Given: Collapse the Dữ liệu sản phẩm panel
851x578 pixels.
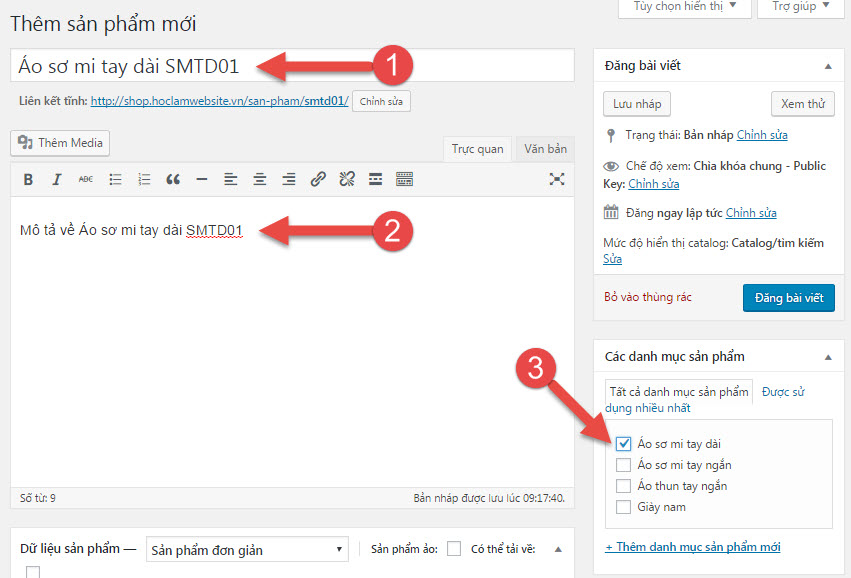Looking at the screenshot, I should (x=558, y=549).
